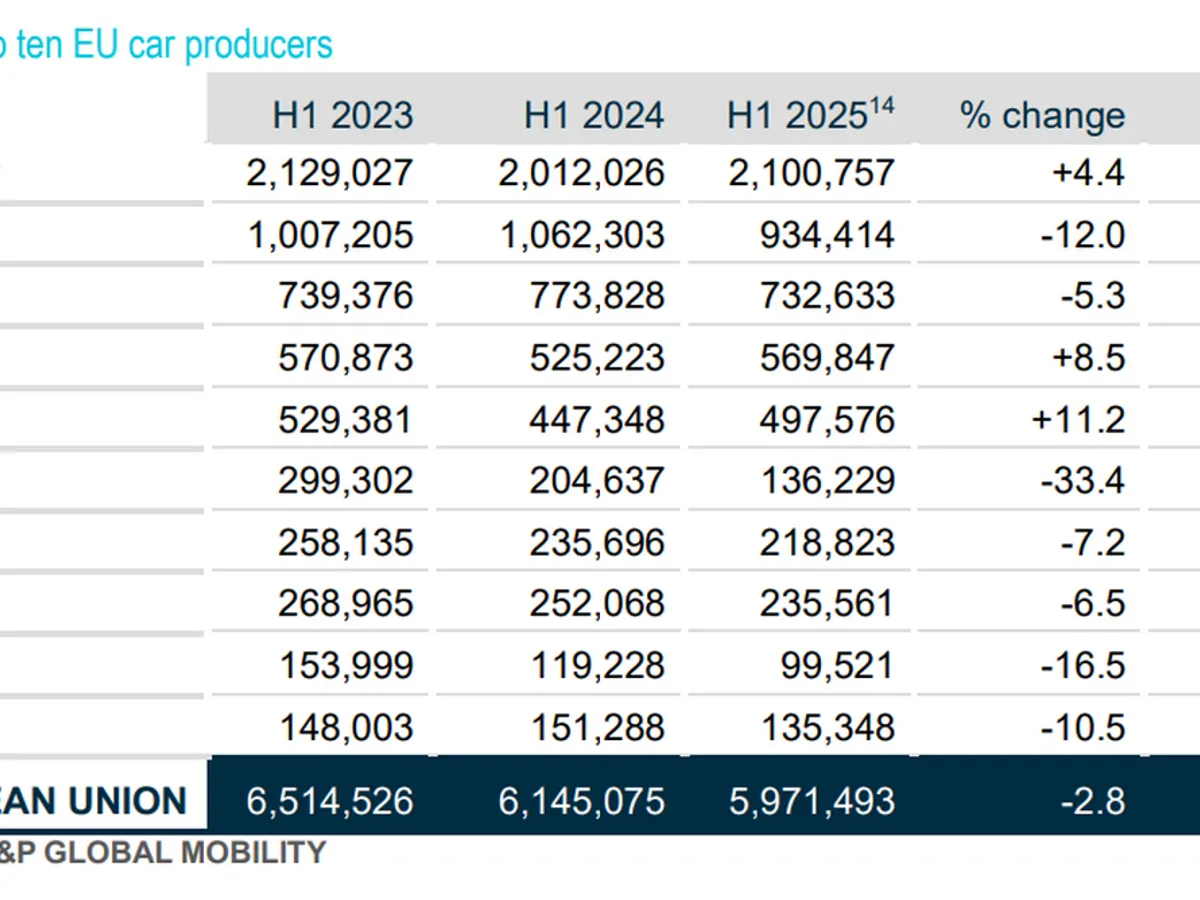Select the 258,135 value cell

tap(345, 542)
